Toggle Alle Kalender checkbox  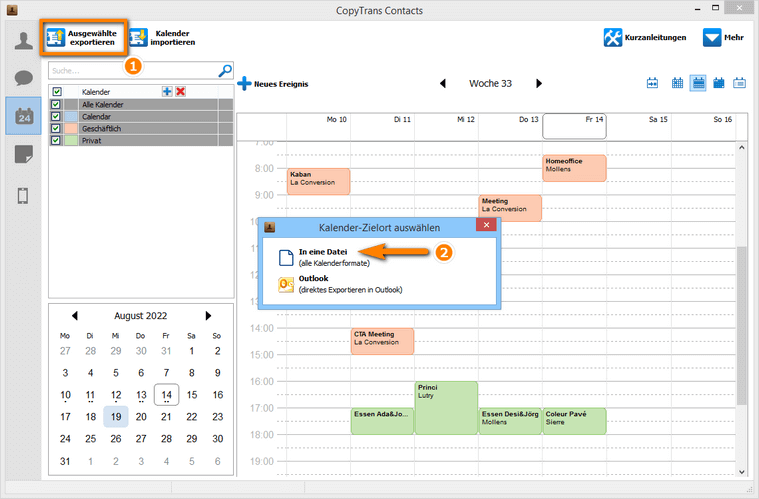[x=56, y=104]
